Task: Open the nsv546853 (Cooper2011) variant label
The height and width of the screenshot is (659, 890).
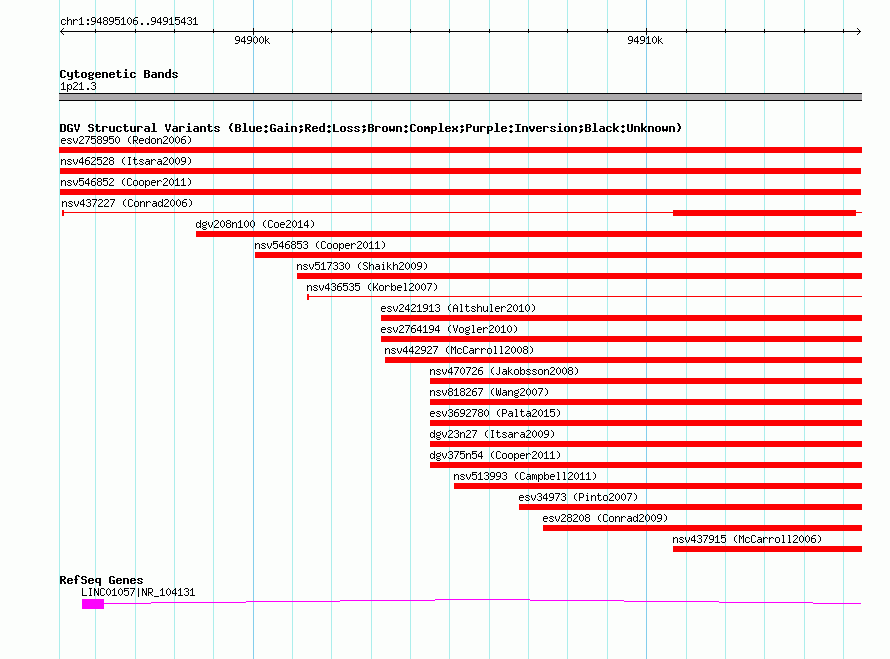Action: (x=320, y=245)
